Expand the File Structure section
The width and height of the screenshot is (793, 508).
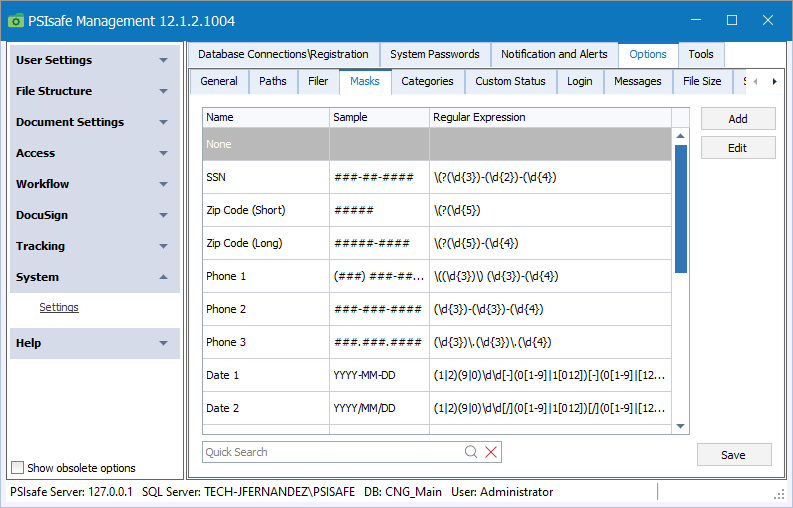coord(95,91)
